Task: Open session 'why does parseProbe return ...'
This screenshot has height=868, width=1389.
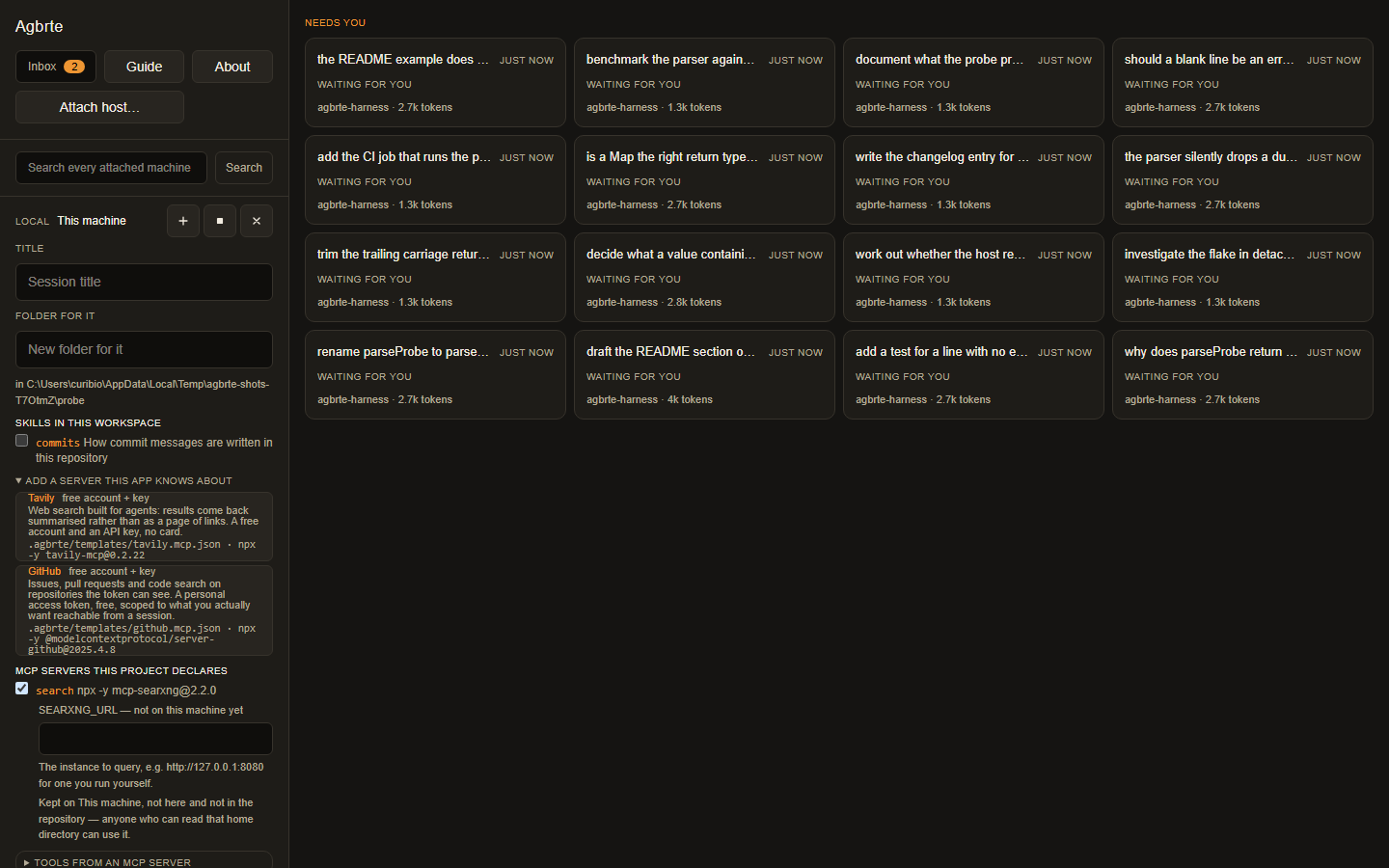Action: click(1242, 375)
